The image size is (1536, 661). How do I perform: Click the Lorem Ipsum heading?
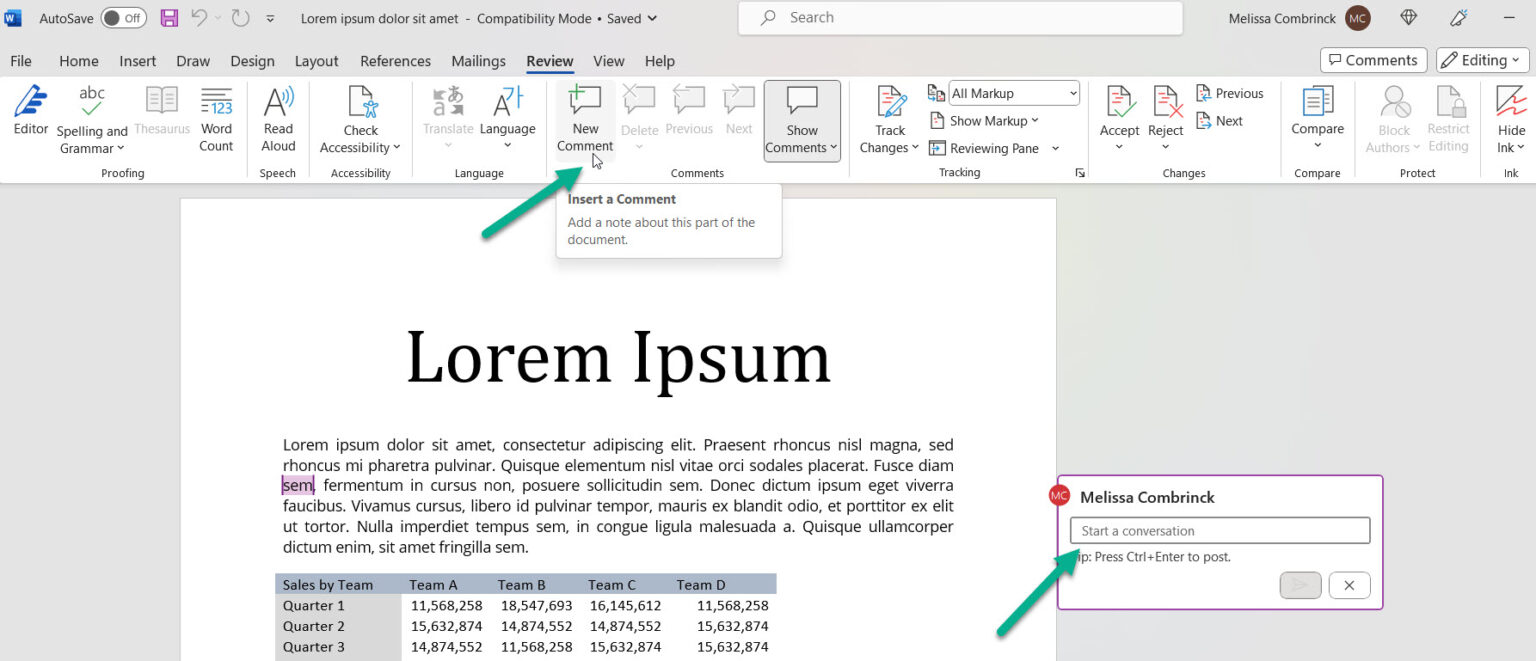coord(619,357)
